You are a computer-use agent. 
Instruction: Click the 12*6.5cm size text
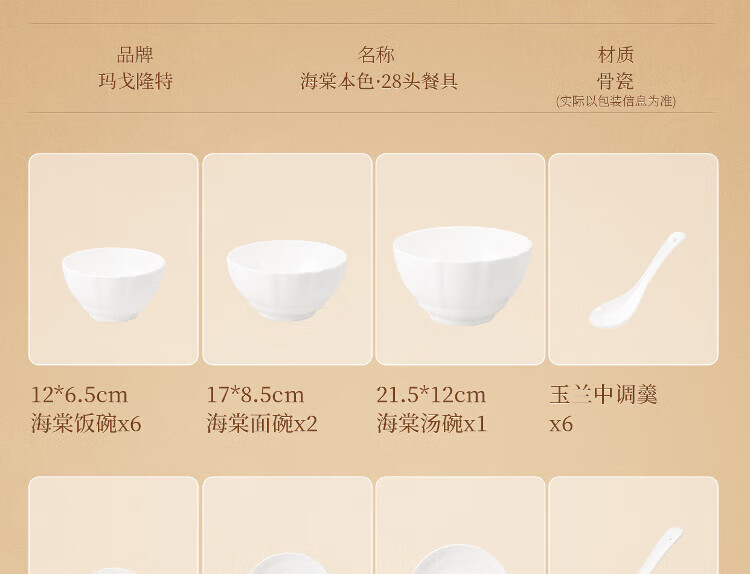79,395
